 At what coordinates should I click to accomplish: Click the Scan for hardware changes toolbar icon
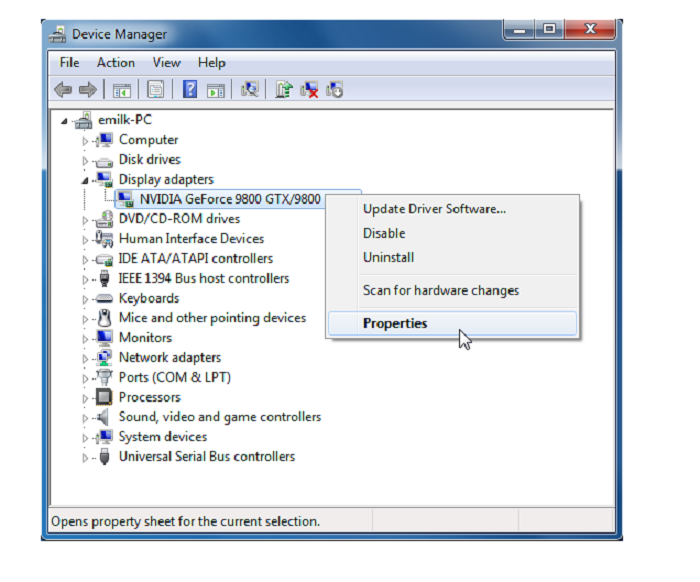click(x=250, y=89)
